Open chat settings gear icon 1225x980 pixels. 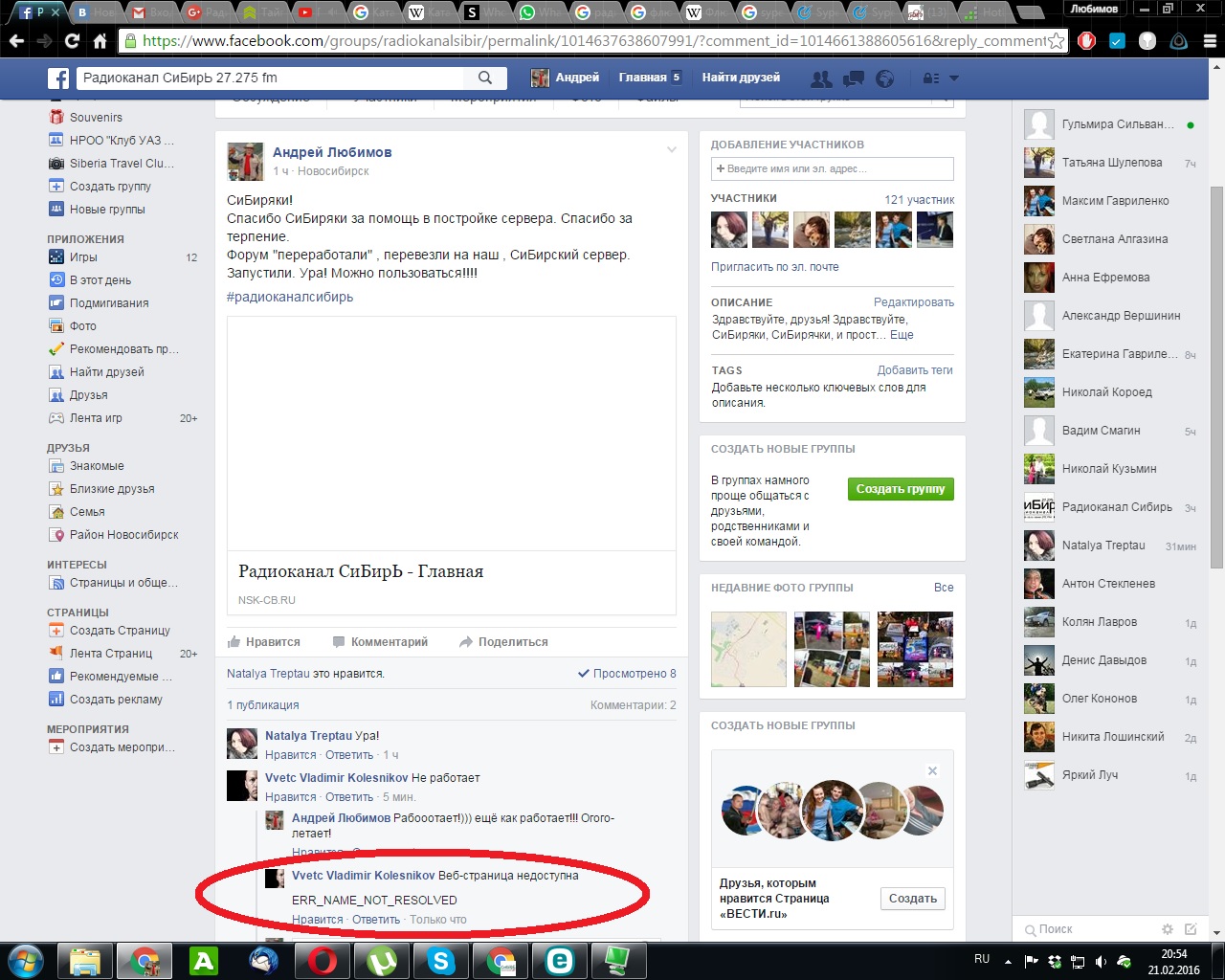click(x=1167, y=929)
